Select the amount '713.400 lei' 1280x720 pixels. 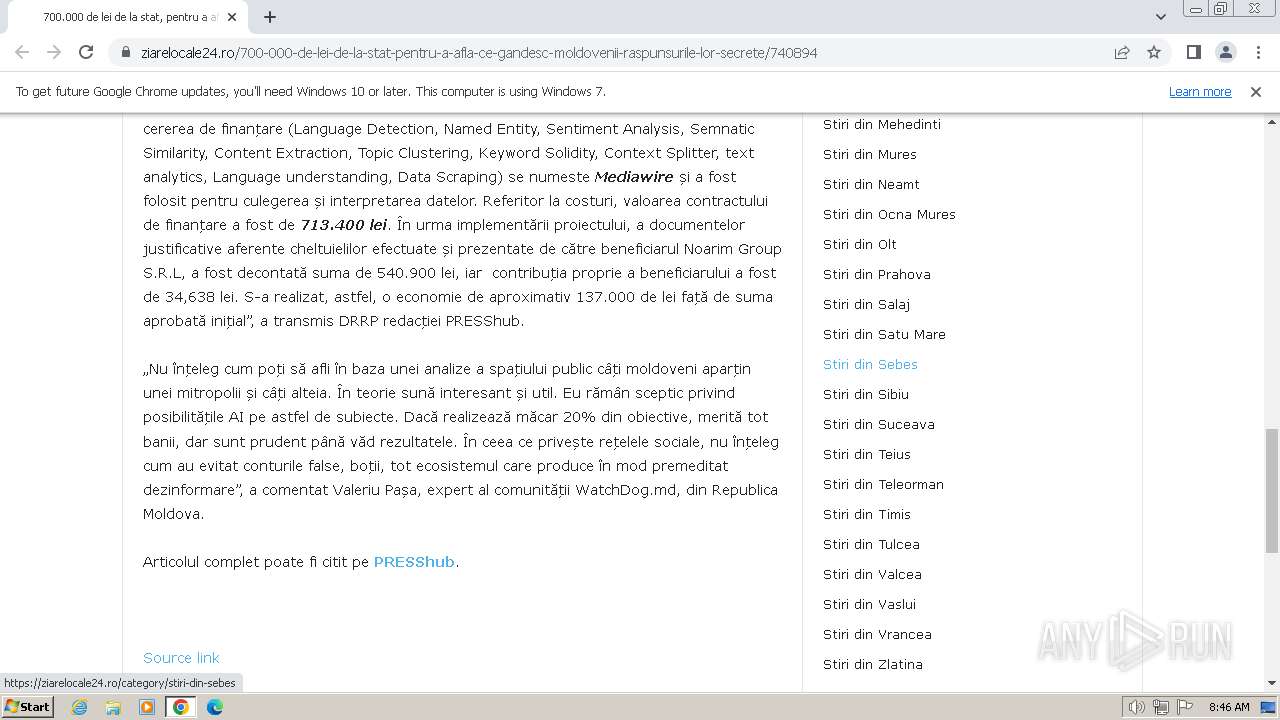tap(344, 225)
